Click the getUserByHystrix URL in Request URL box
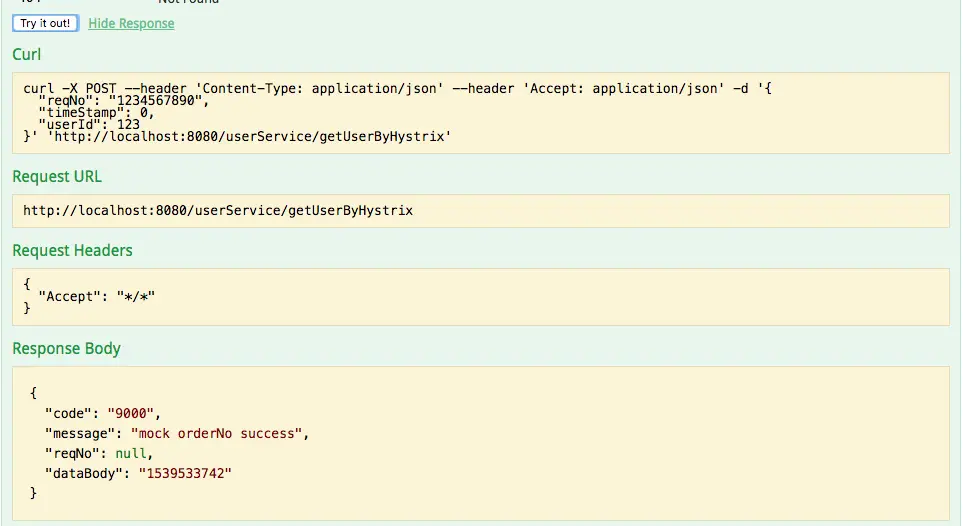 click(x=218, y=211)
